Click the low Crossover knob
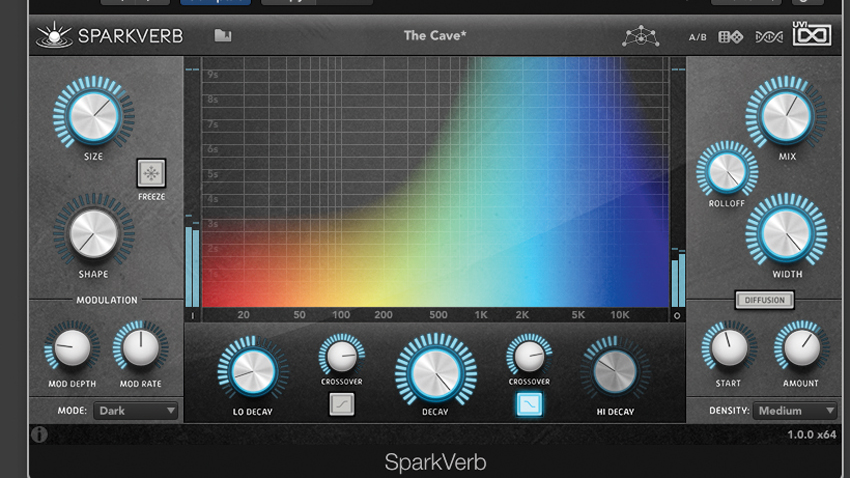 pyautogui.click(x=342, y=356)
